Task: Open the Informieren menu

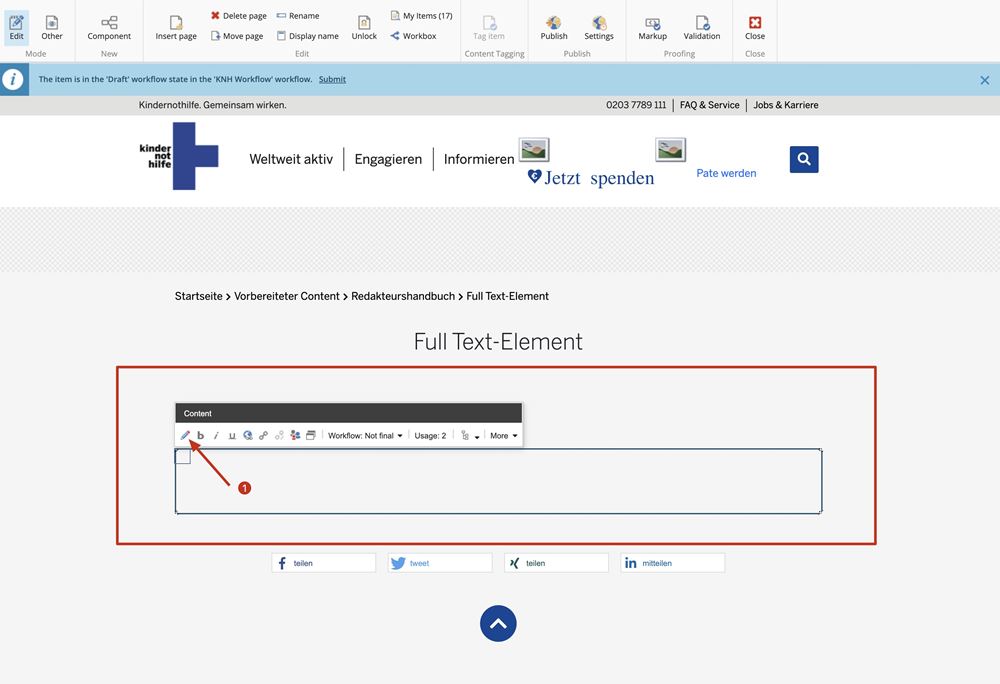Action: [x=479, y=159]
